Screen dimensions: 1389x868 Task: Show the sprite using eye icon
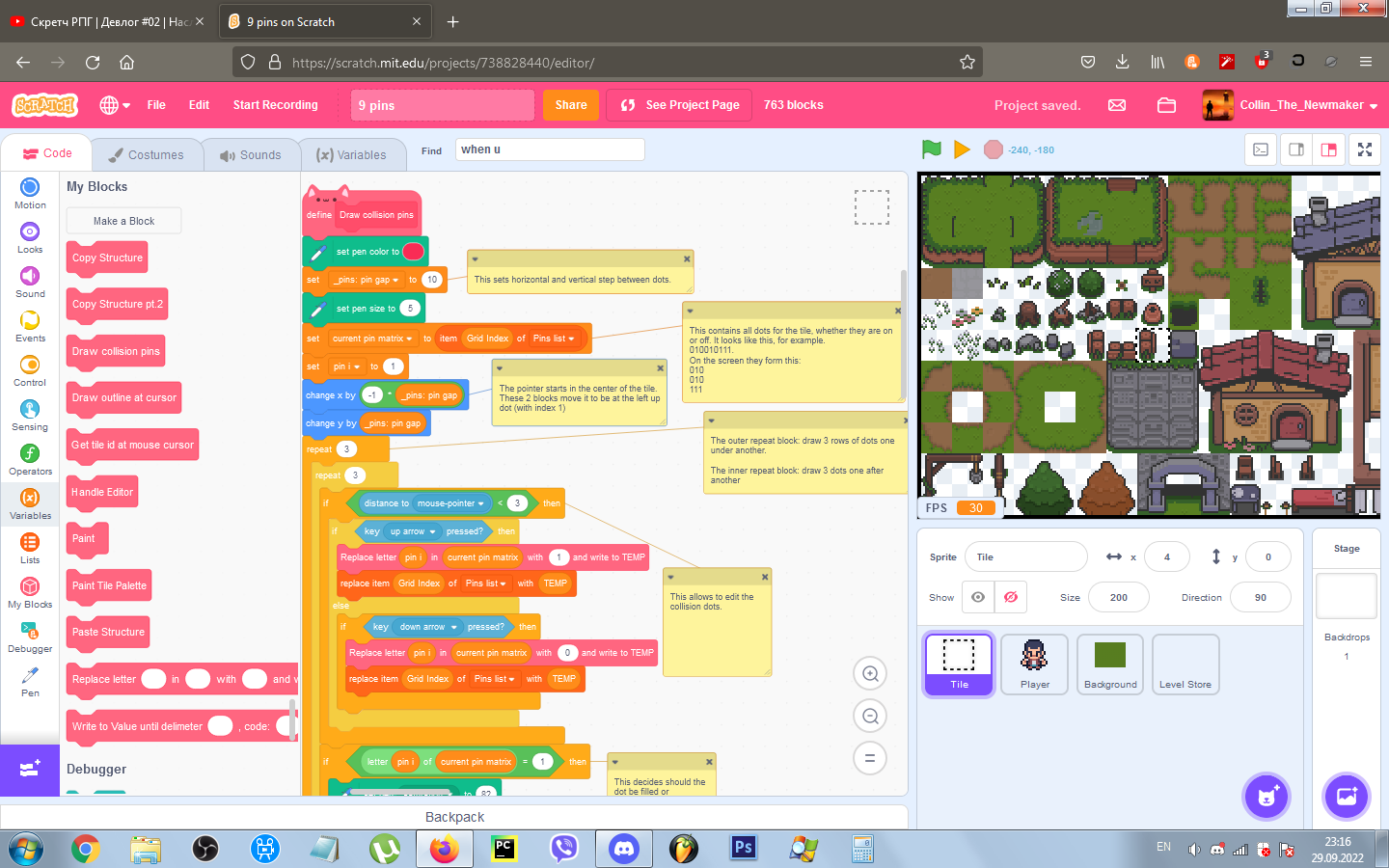point(978,597)
